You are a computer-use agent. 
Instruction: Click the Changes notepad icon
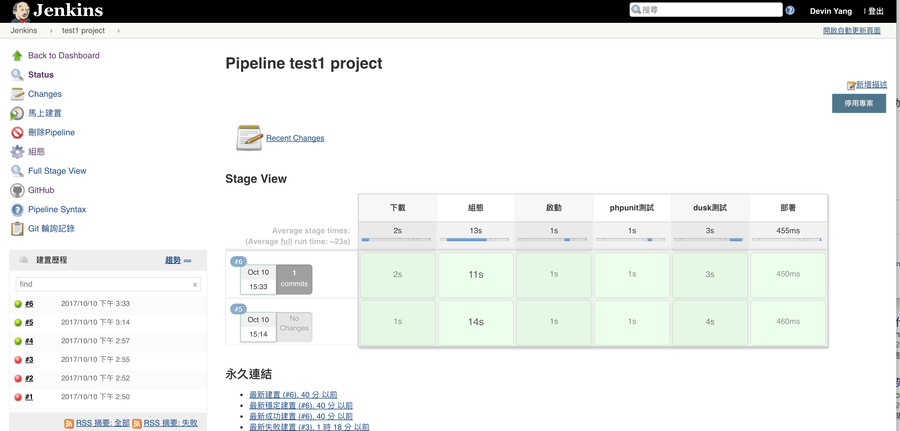17,94
